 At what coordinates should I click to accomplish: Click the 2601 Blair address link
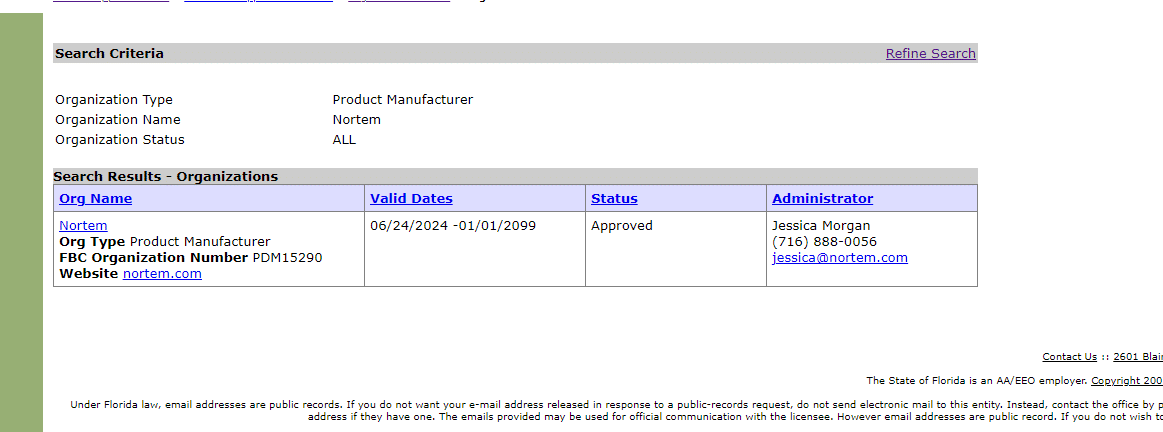tap(1138, 357)
